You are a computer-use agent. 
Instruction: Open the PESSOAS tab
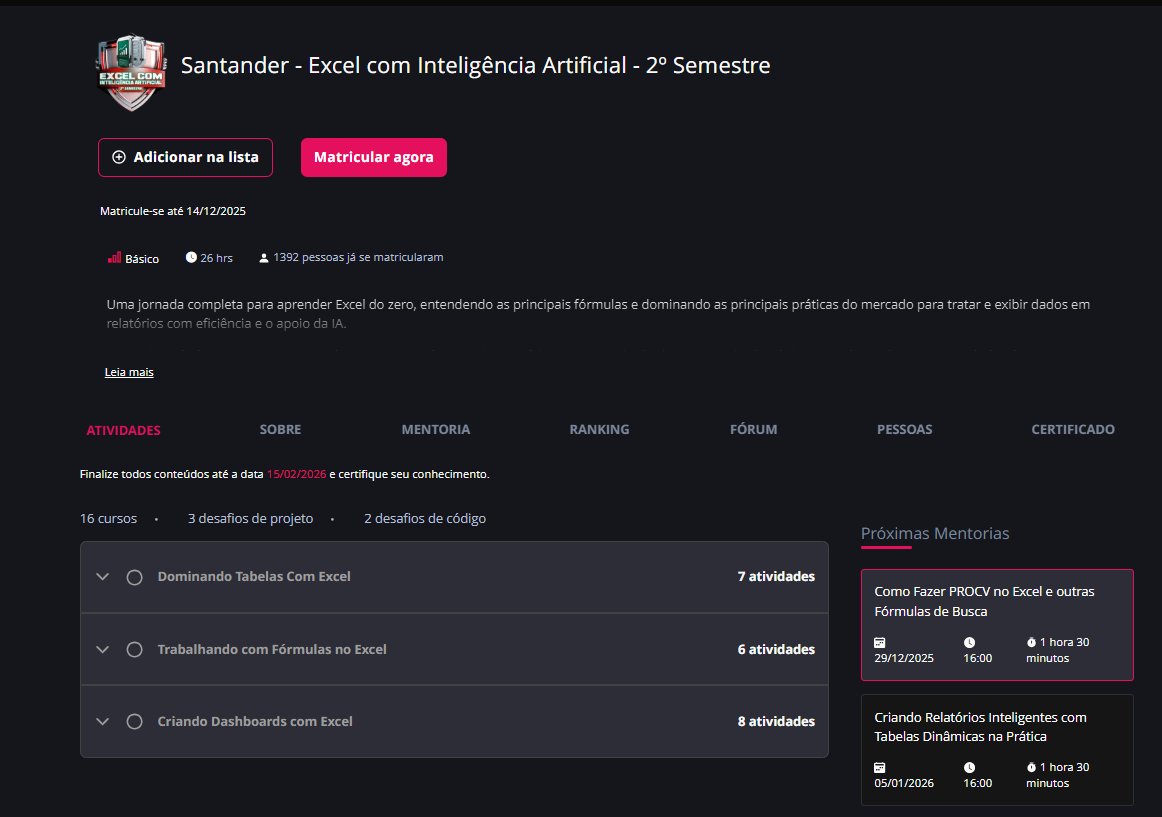(x=904, y=429)
